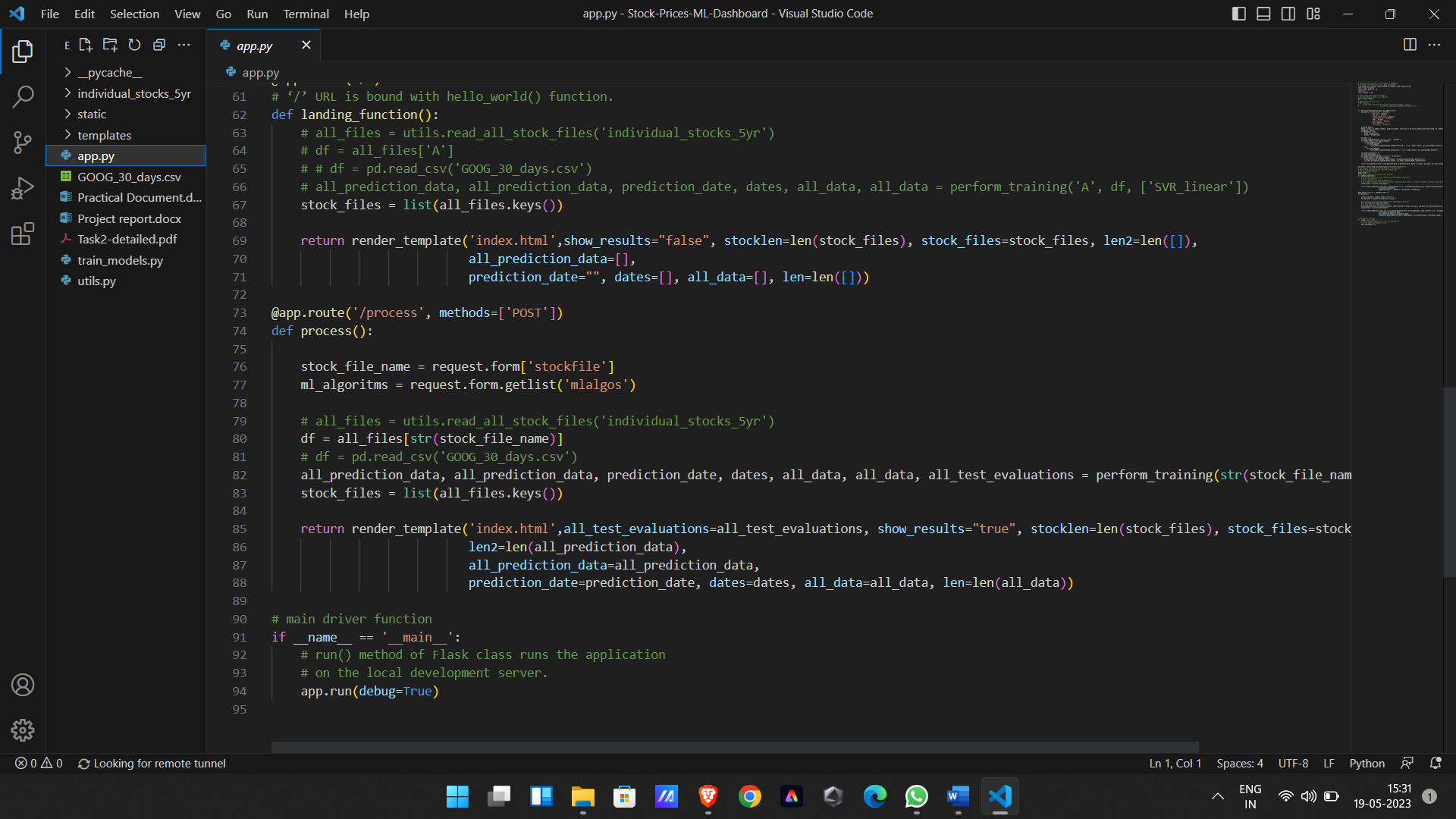Open the Selection menu

pos(134,14)
